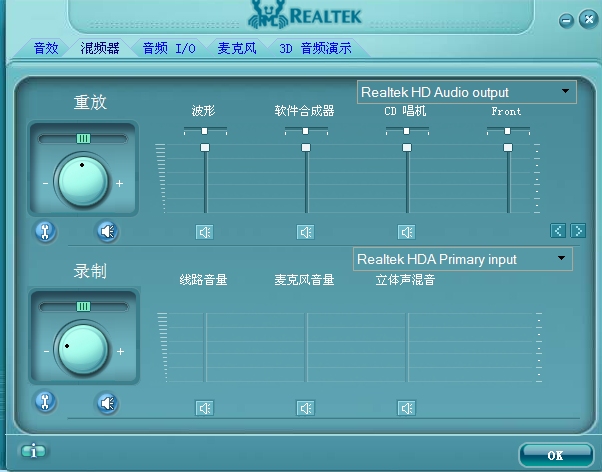The height and width of the screenshot is (472, 602).
Task: Open the 3D 音频演示 tab
Action: click(x=314, y=48)
